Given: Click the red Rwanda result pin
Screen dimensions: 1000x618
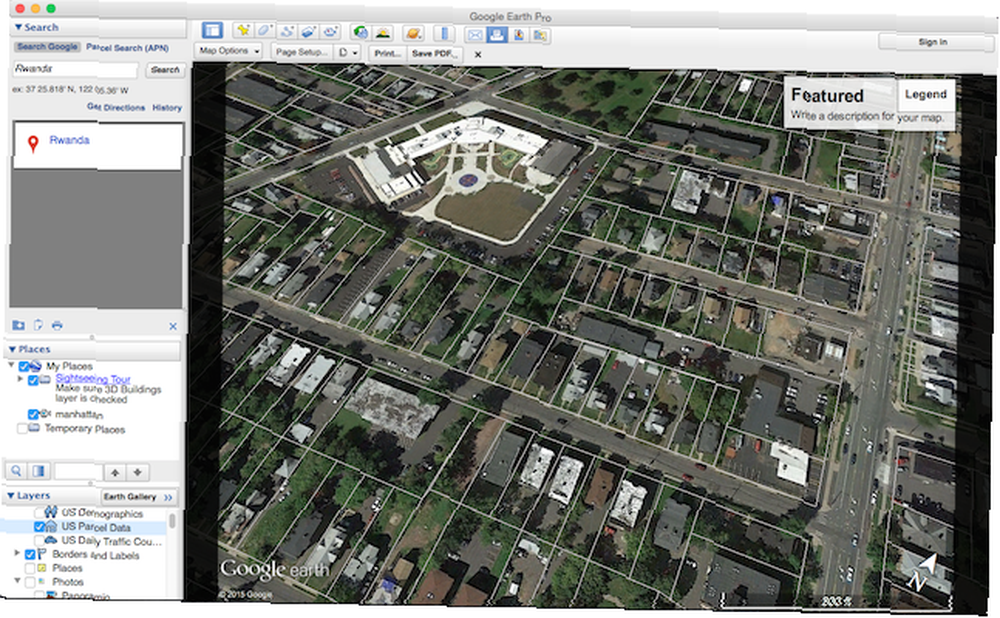Looking at the screenshot, I should pos(33,144).
